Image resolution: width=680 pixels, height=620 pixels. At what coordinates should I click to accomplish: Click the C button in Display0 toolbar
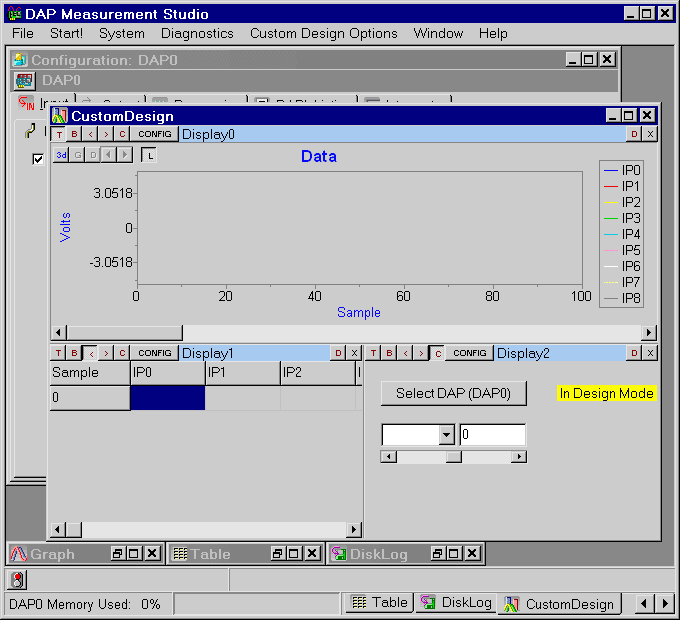[122, 134]
